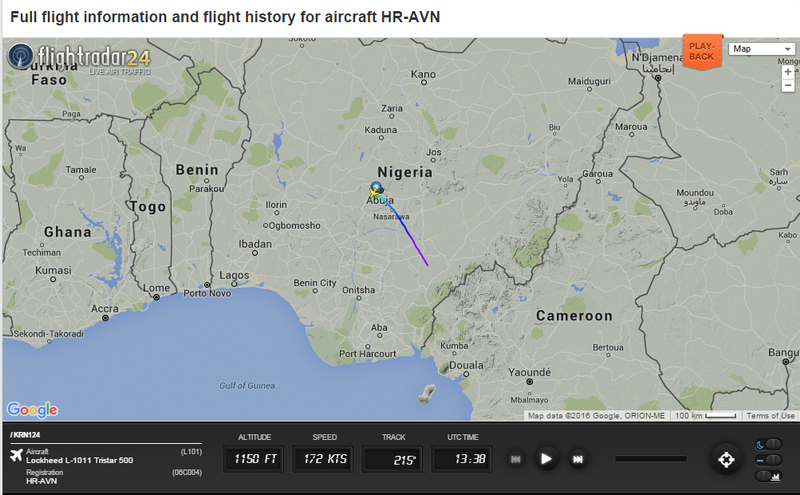Skip forward with the fast-forward button
The image size is (800, 495).
tap(577, 459)
